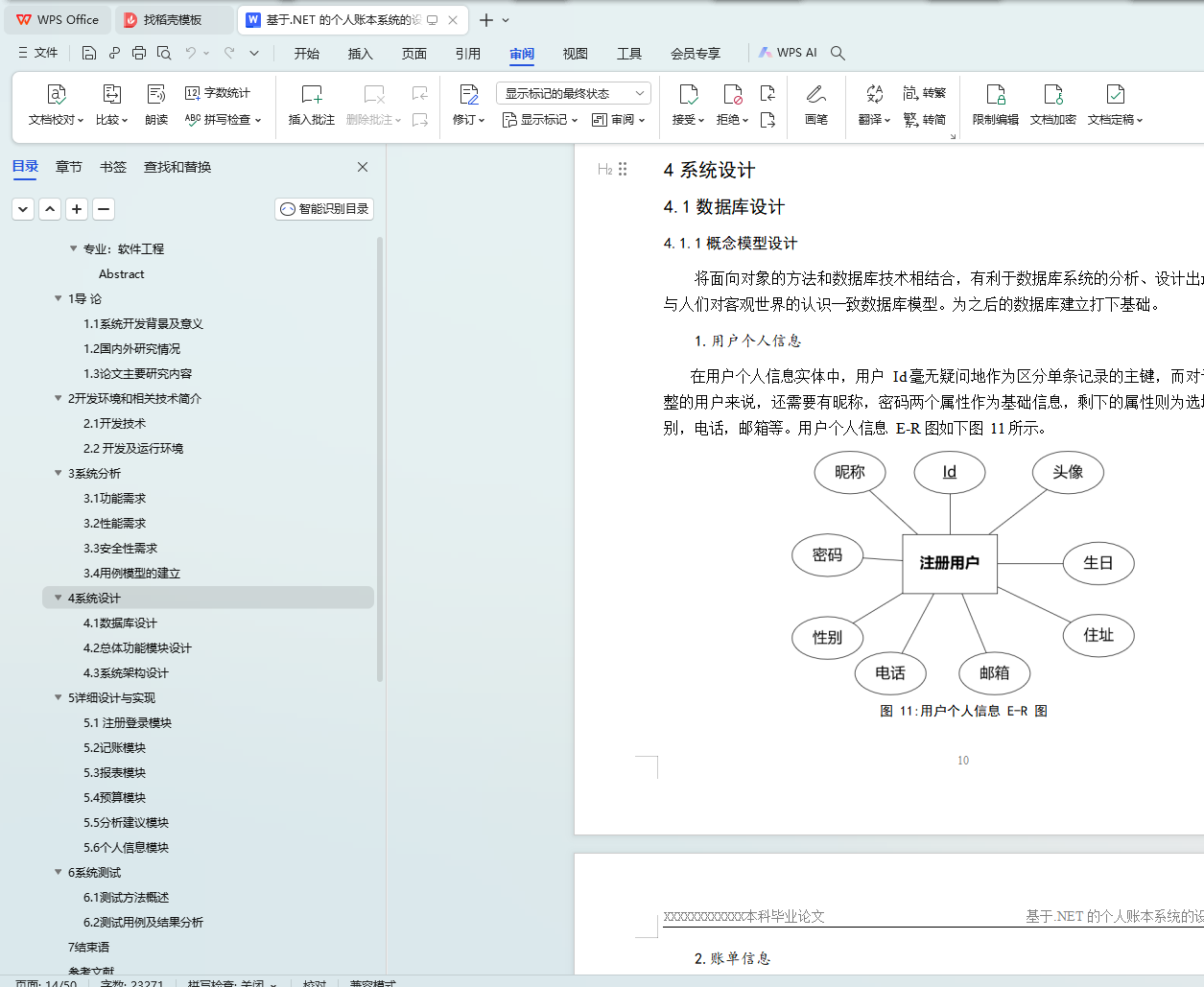
Task: Click the 智能识别目录 button
Action: click(324, 209)
